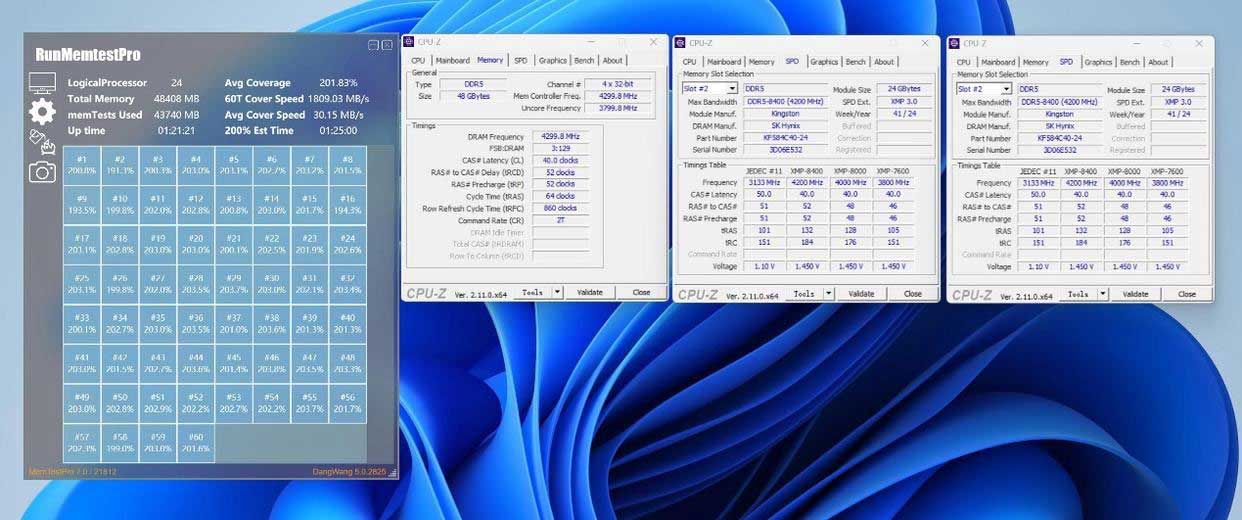
Task: Click Validate in middle CPU-Z window
Action: [x=862, y=294]
